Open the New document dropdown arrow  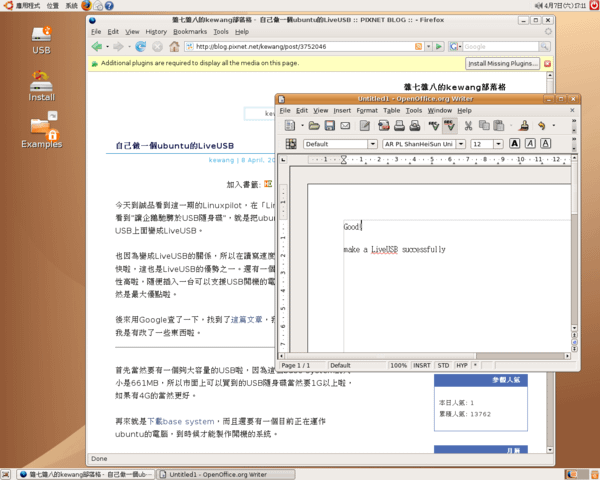(x=302, y=126)
